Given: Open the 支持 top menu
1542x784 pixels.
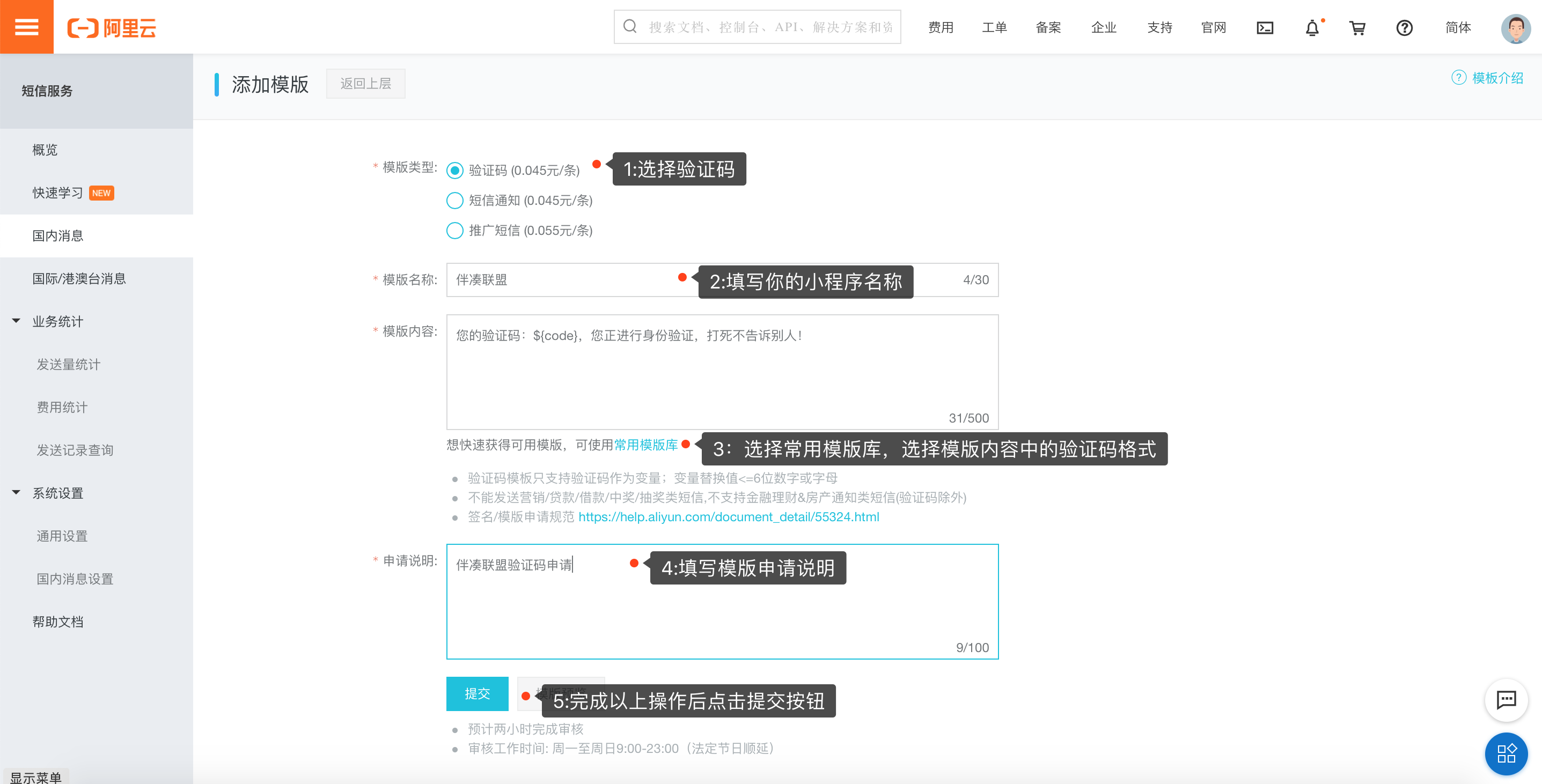Looking at the screenshot, I should pyautogui.click(x=1159, y=27).
